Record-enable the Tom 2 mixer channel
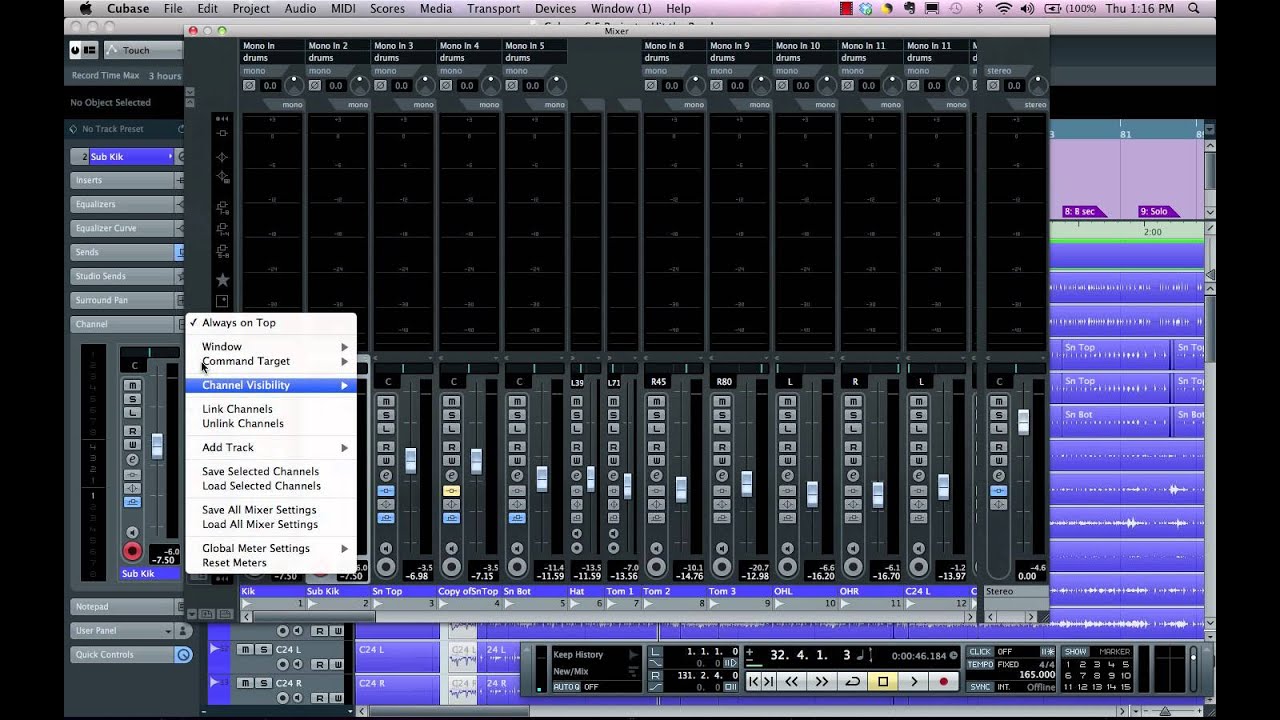 657,567
